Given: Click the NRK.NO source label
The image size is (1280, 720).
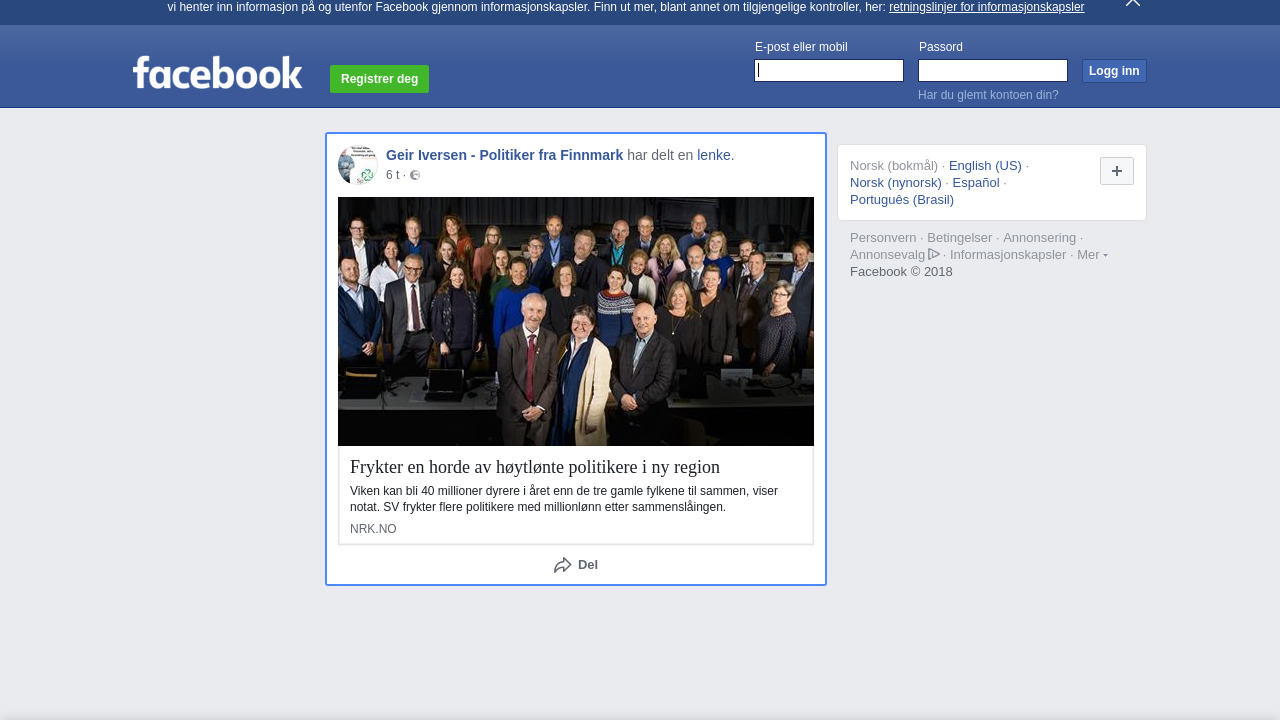Looking at the screenshot, I should (x=373, y=529).
